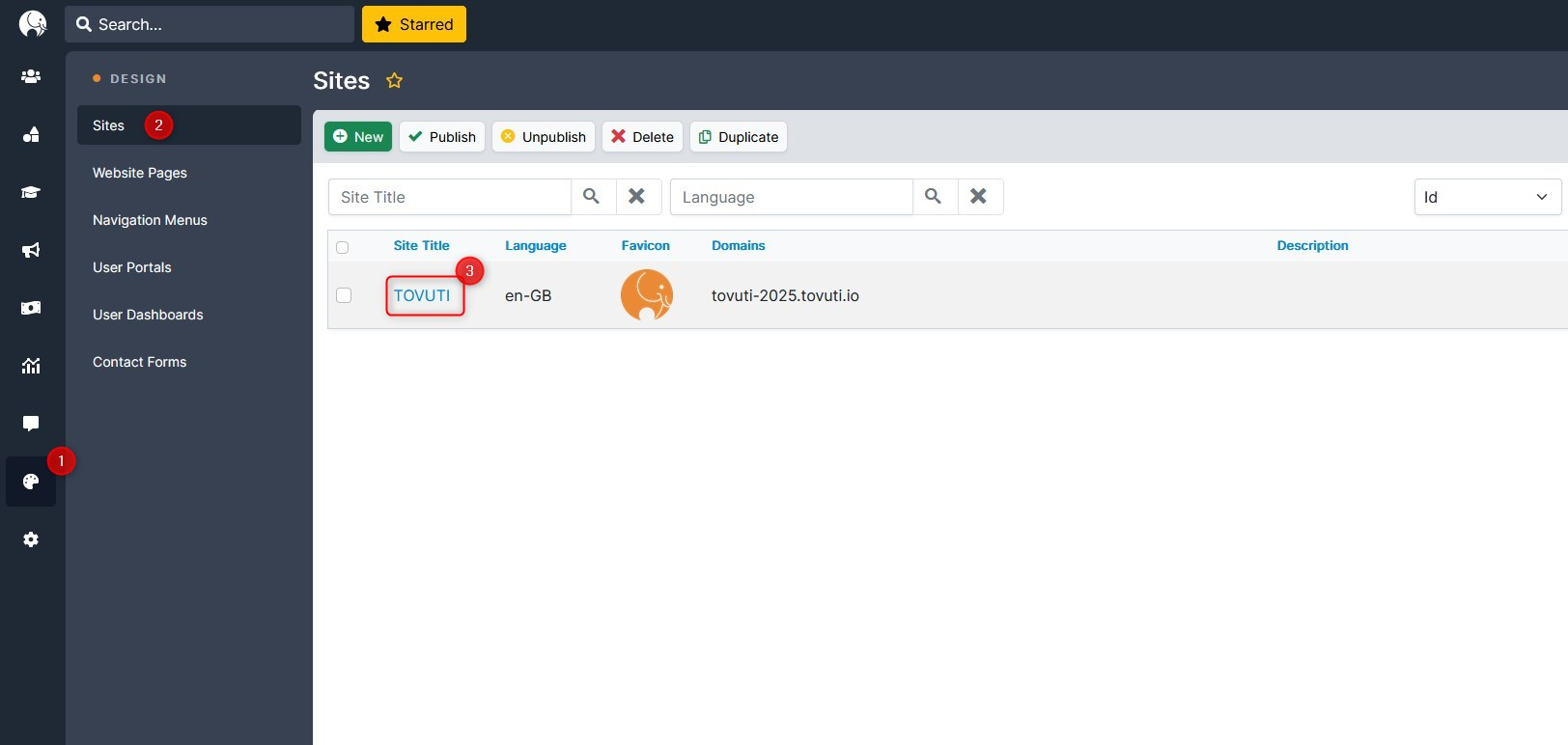Sort by Favicon column header
Viewport: 1568px width, 745px height.
click(646, 245)
